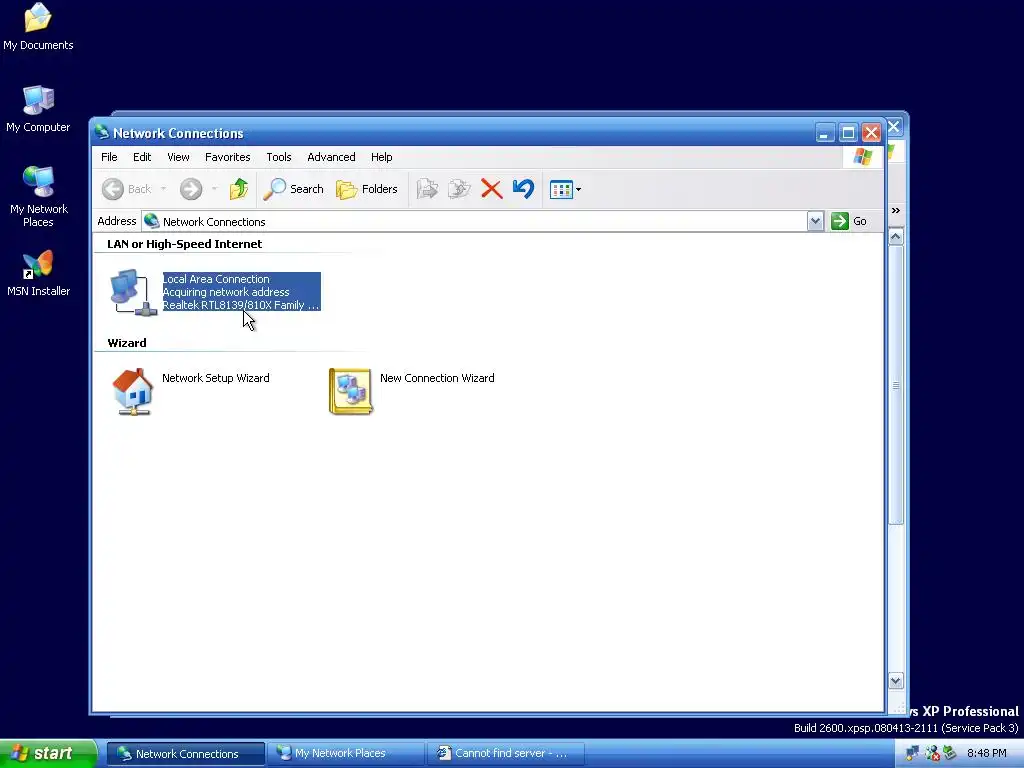
Task: Select the New Connection Wizard icon
Action: (x=351, y=391)
